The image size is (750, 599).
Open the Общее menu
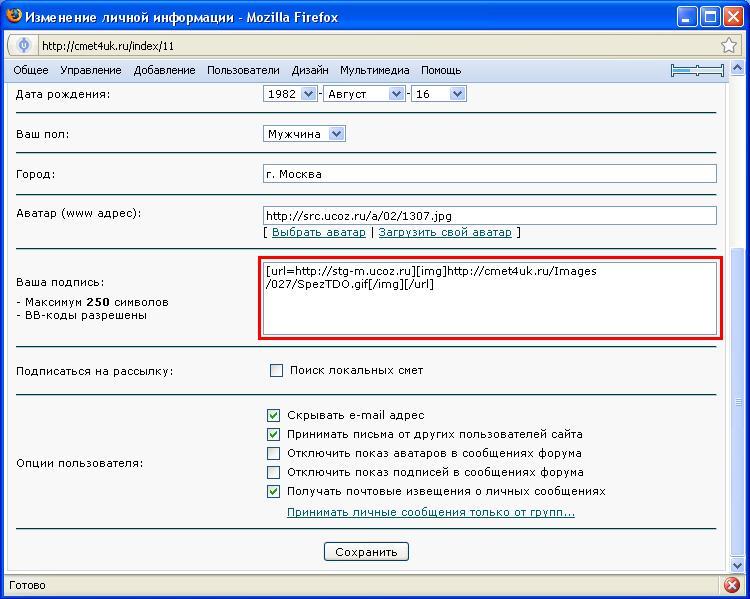(31, 70)
